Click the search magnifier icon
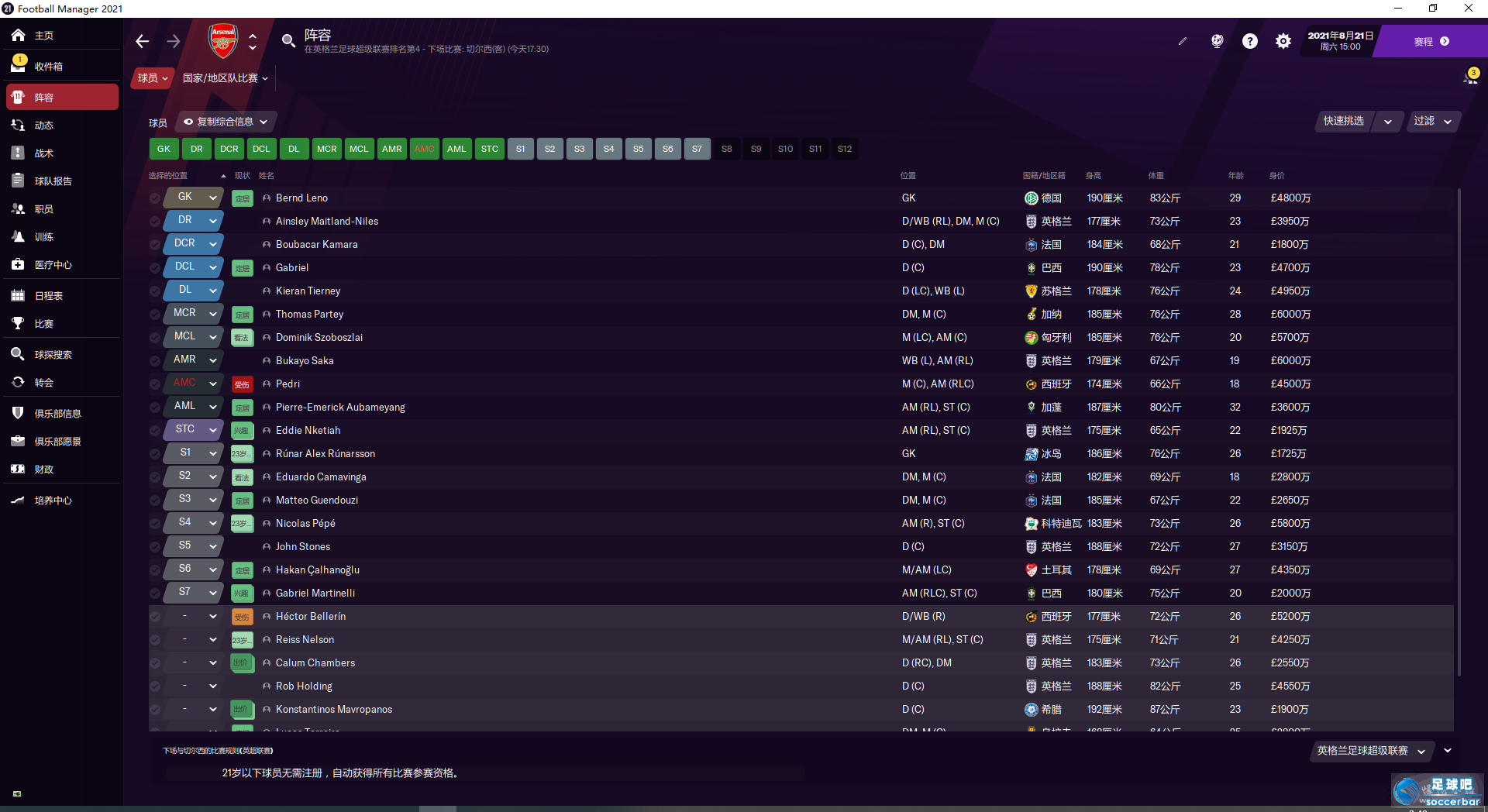This screenshot has width=1488, height=812. click(288, 40)
